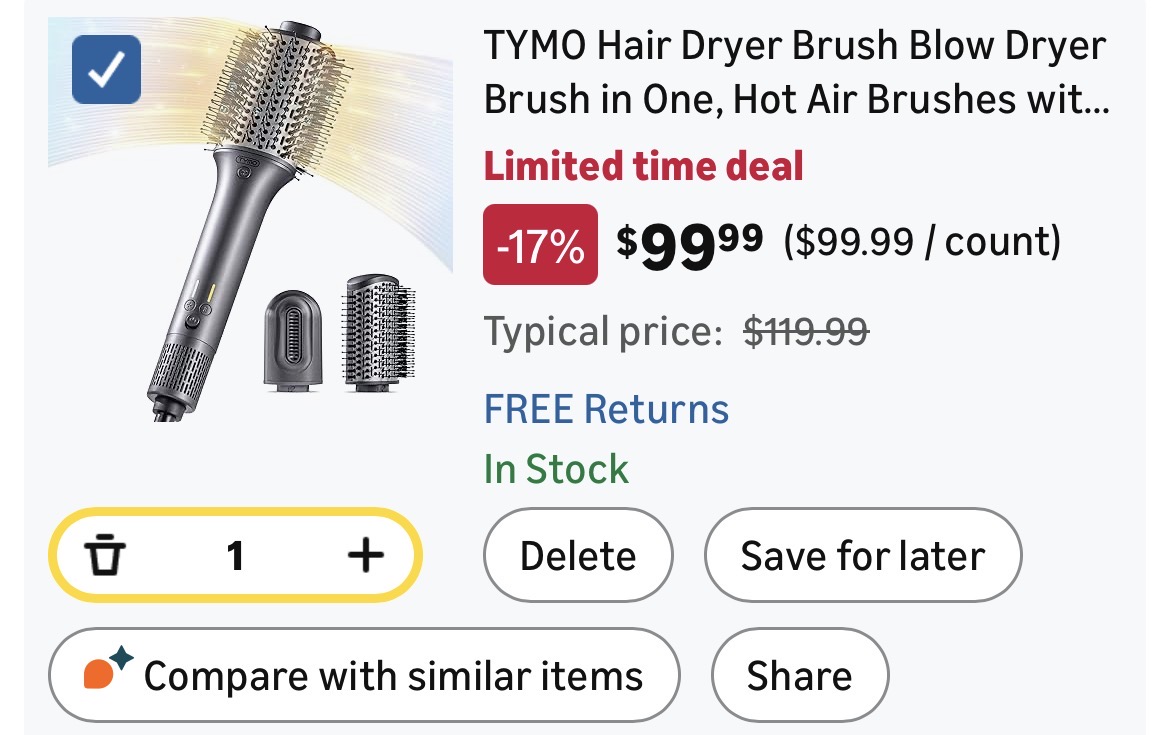Screen dimensions: 1170x735
Task: Share this cart item
Action: (799, 675)
